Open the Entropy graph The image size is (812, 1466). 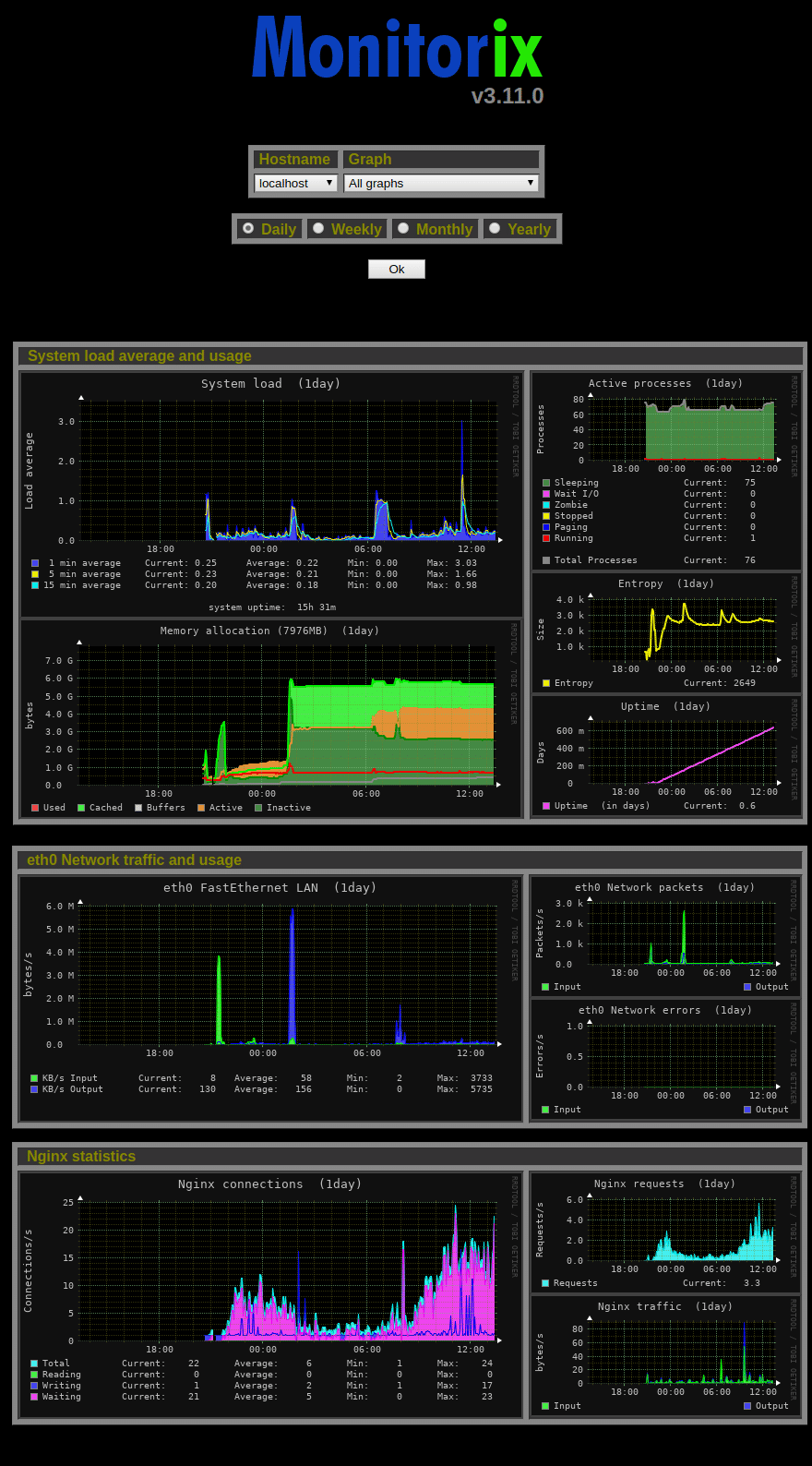(x=666, y=631)
